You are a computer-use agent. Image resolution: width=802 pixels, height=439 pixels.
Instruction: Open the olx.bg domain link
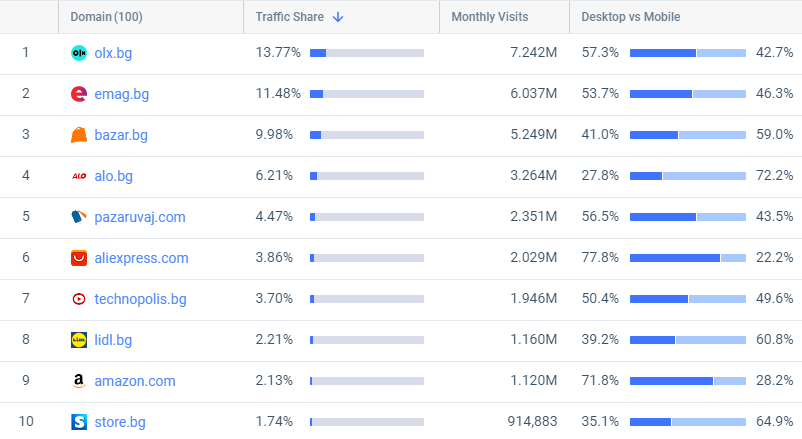(113, 53)
